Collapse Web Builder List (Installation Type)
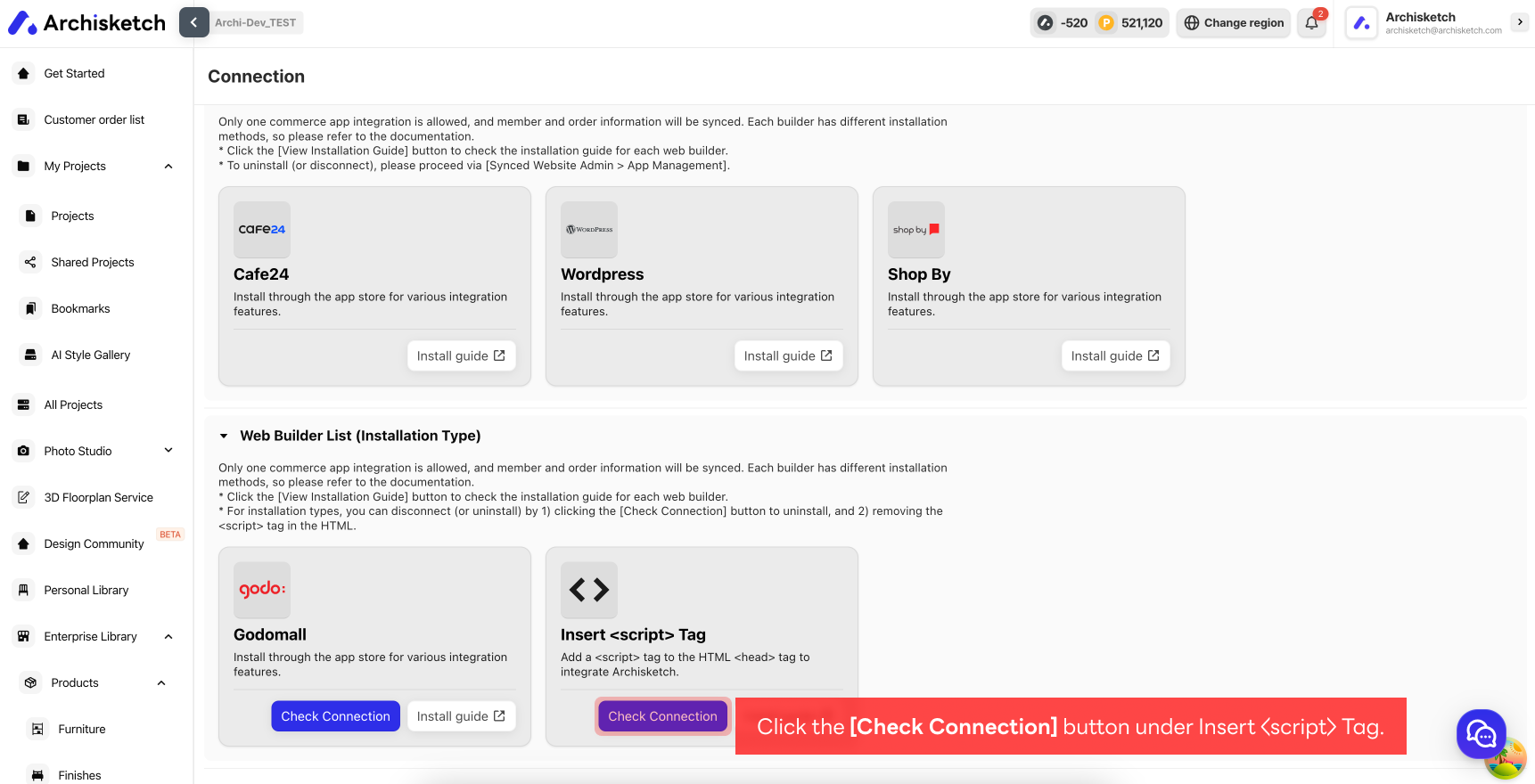Screen dimensions: 1535x784 pyautogui.click(x=224, y=436)
